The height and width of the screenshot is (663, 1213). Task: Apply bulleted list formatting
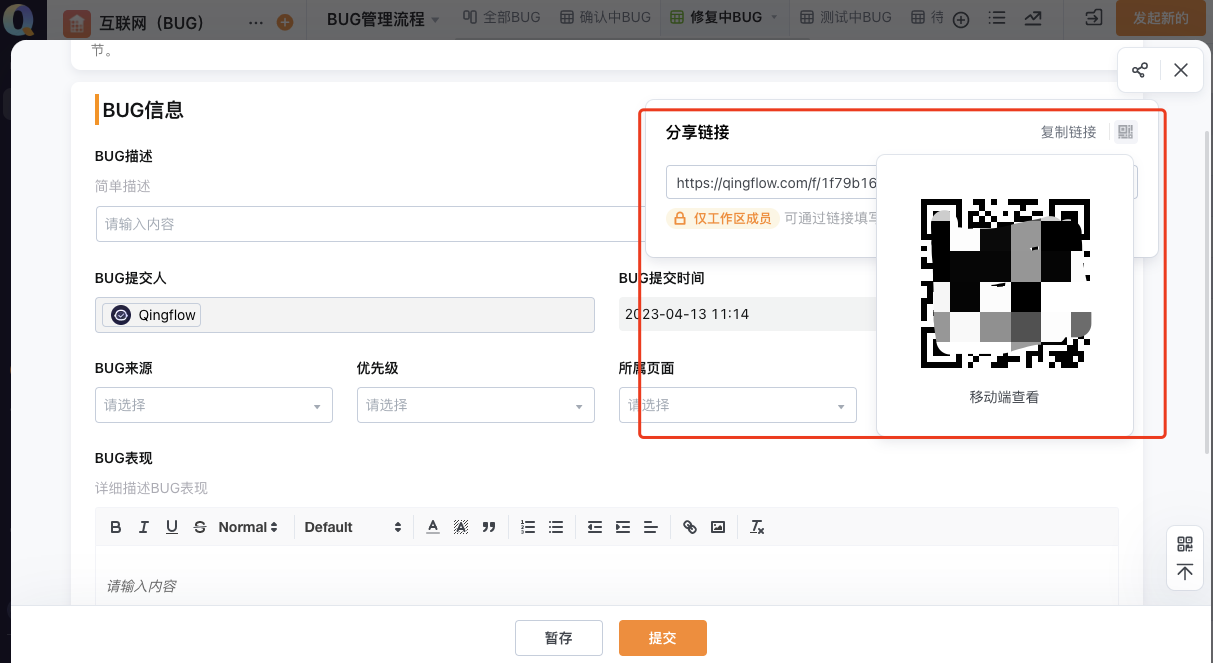[557, 527]
